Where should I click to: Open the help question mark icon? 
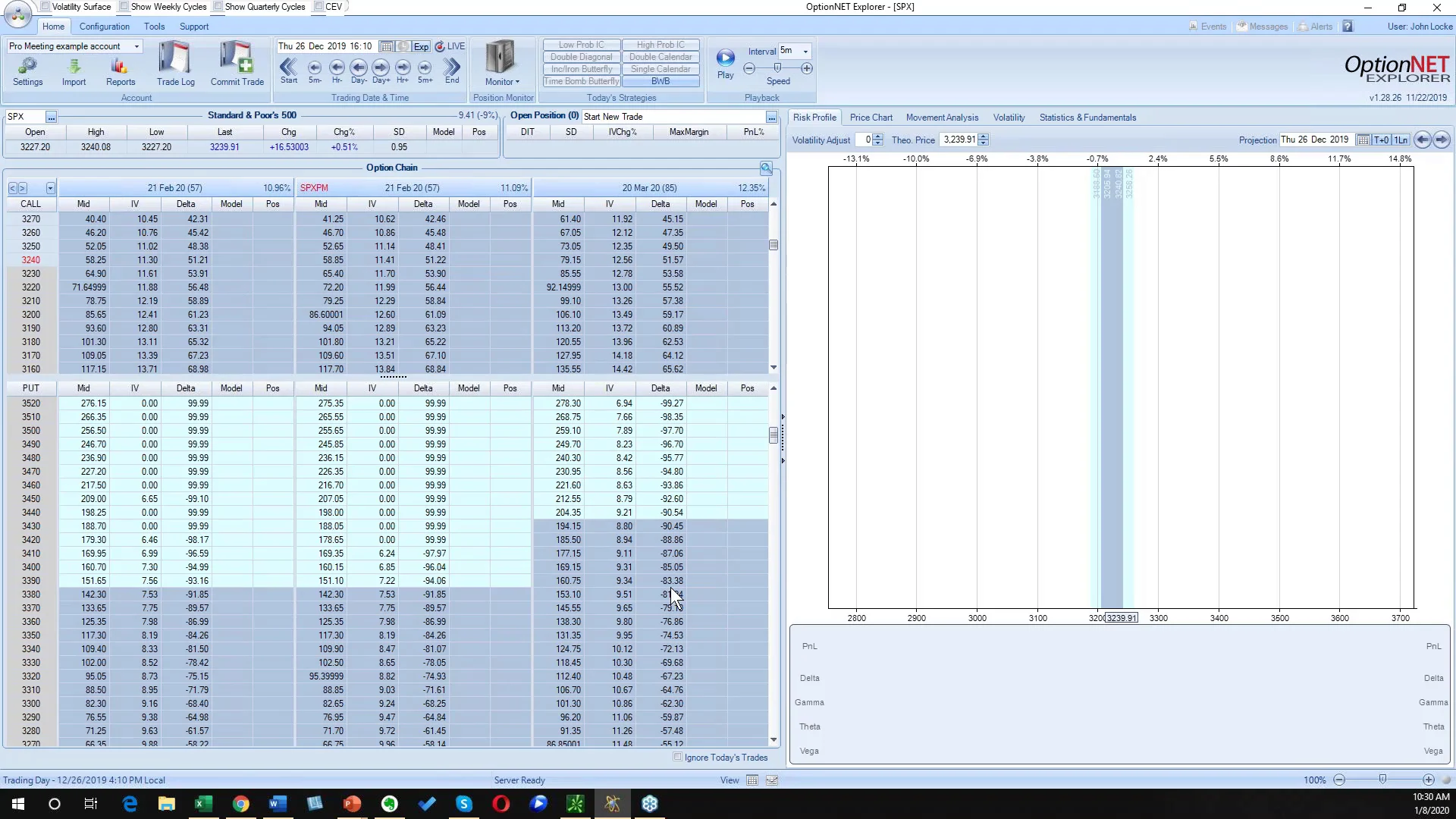point(1348,27)
